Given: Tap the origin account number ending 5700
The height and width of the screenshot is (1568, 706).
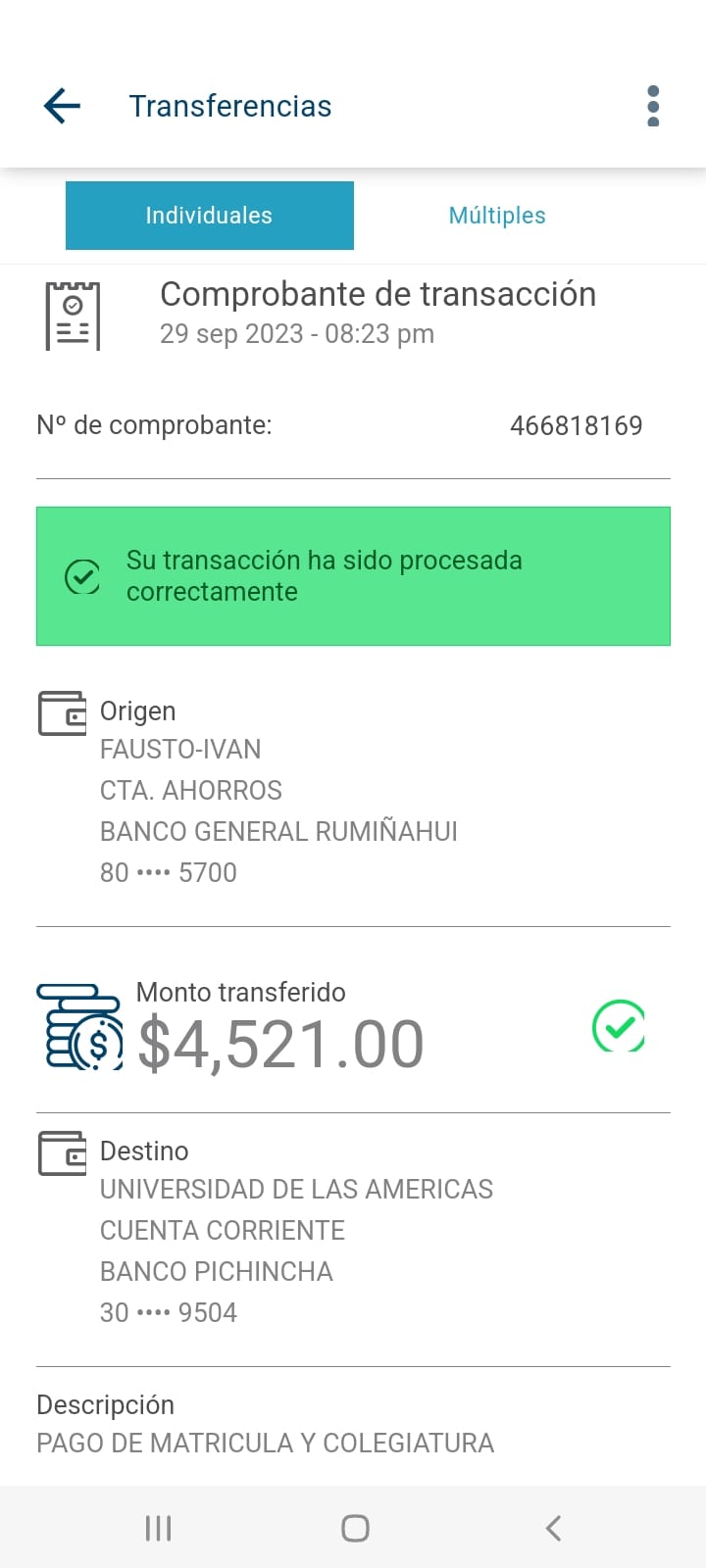Looking at the screenshot, I should (169, 872).
